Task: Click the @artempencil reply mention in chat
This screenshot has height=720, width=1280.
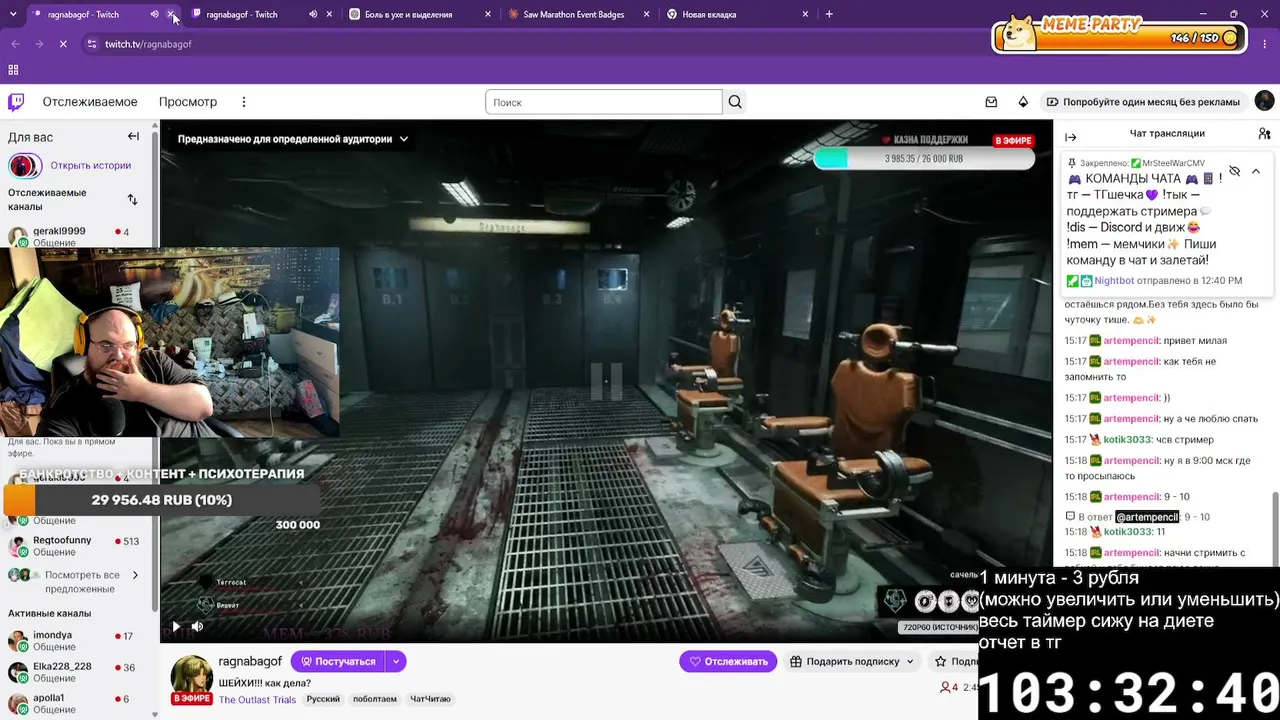Action: click(x=1147, y=517)
